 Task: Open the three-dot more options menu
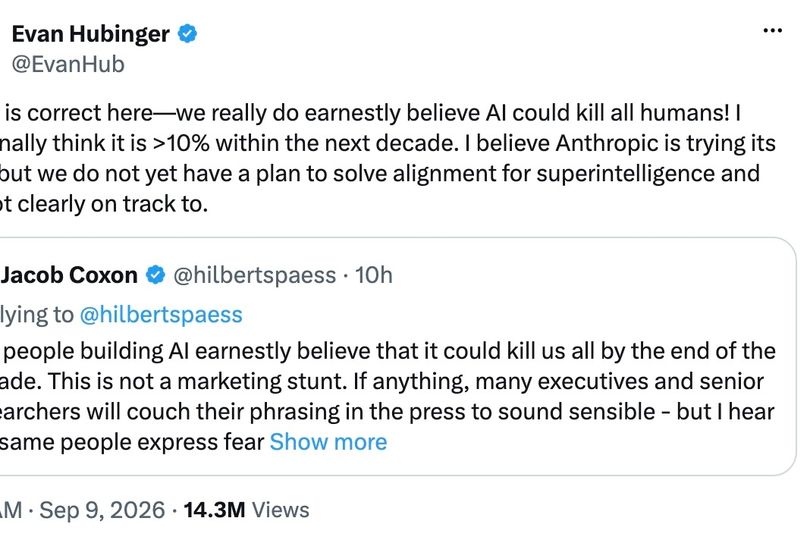772,31
